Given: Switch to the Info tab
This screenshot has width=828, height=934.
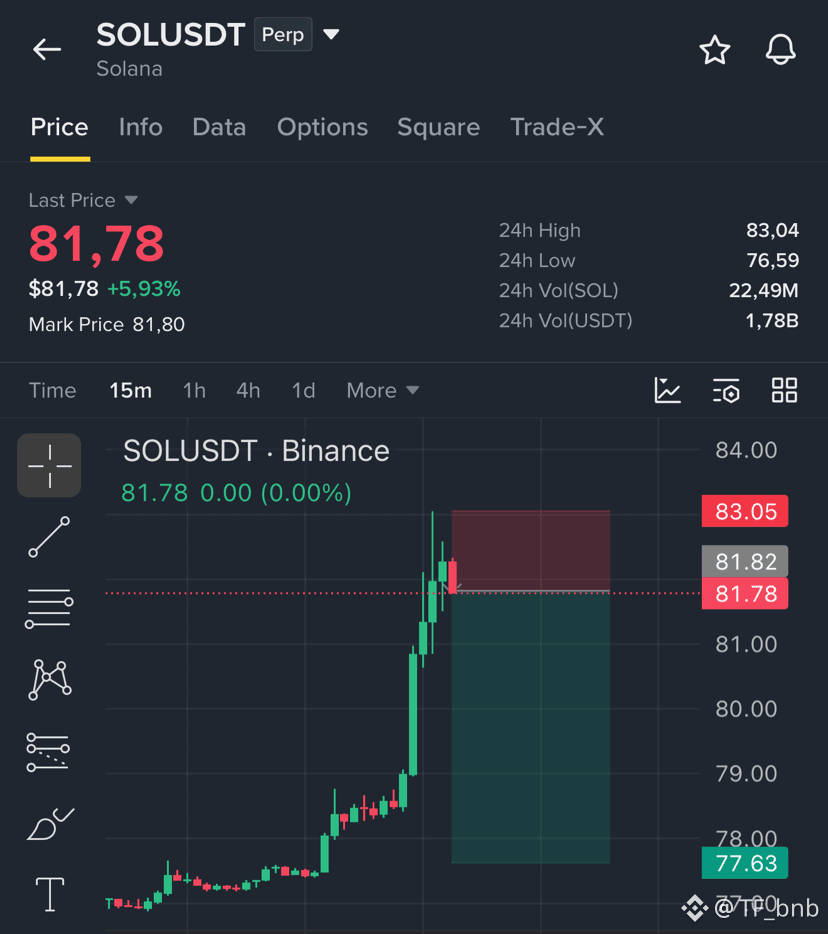Looking at the screenshot, I should (x=141, y=127).
